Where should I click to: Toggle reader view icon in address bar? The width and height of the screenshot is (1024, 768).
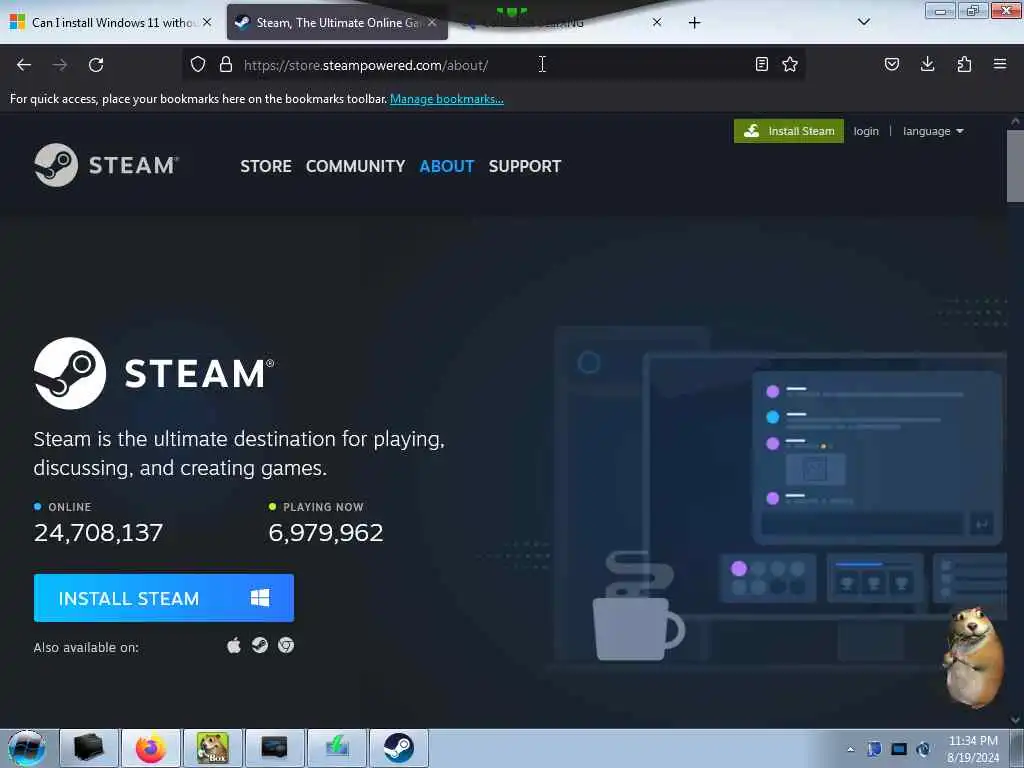coord(761,64)
